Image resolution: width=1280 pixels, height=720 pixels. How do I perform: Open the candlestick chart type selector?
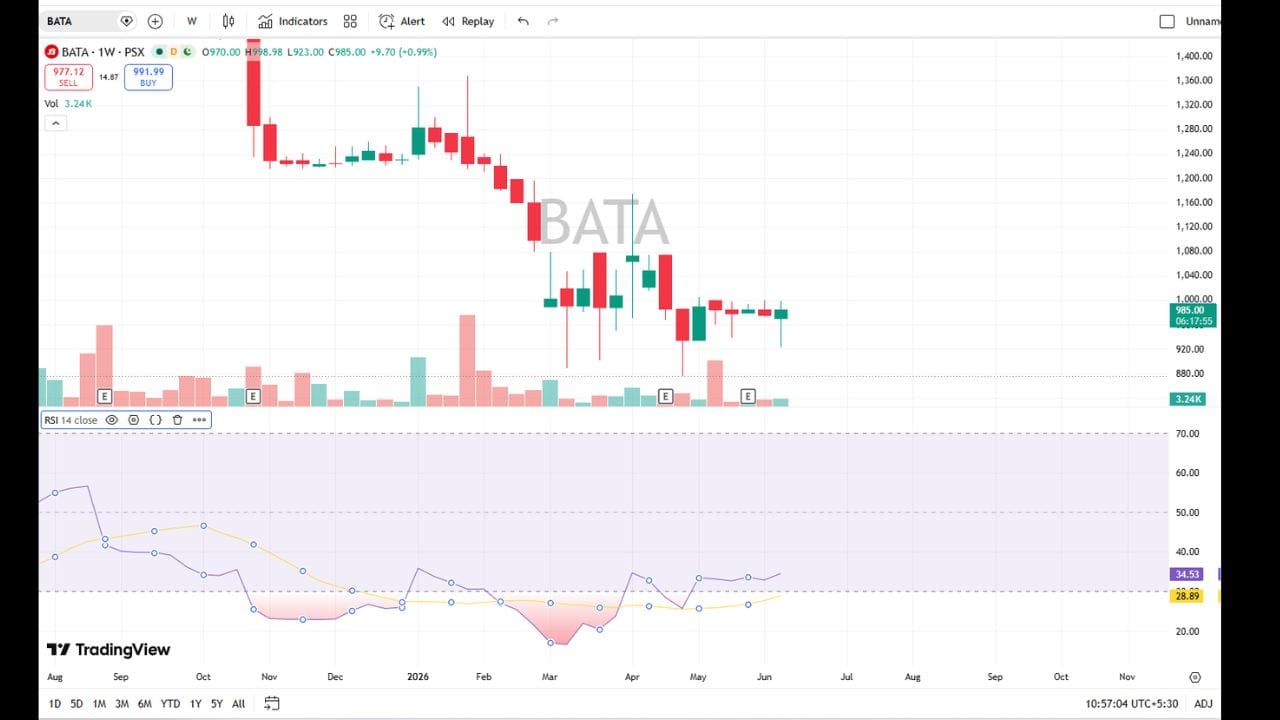tap(229, 21)
